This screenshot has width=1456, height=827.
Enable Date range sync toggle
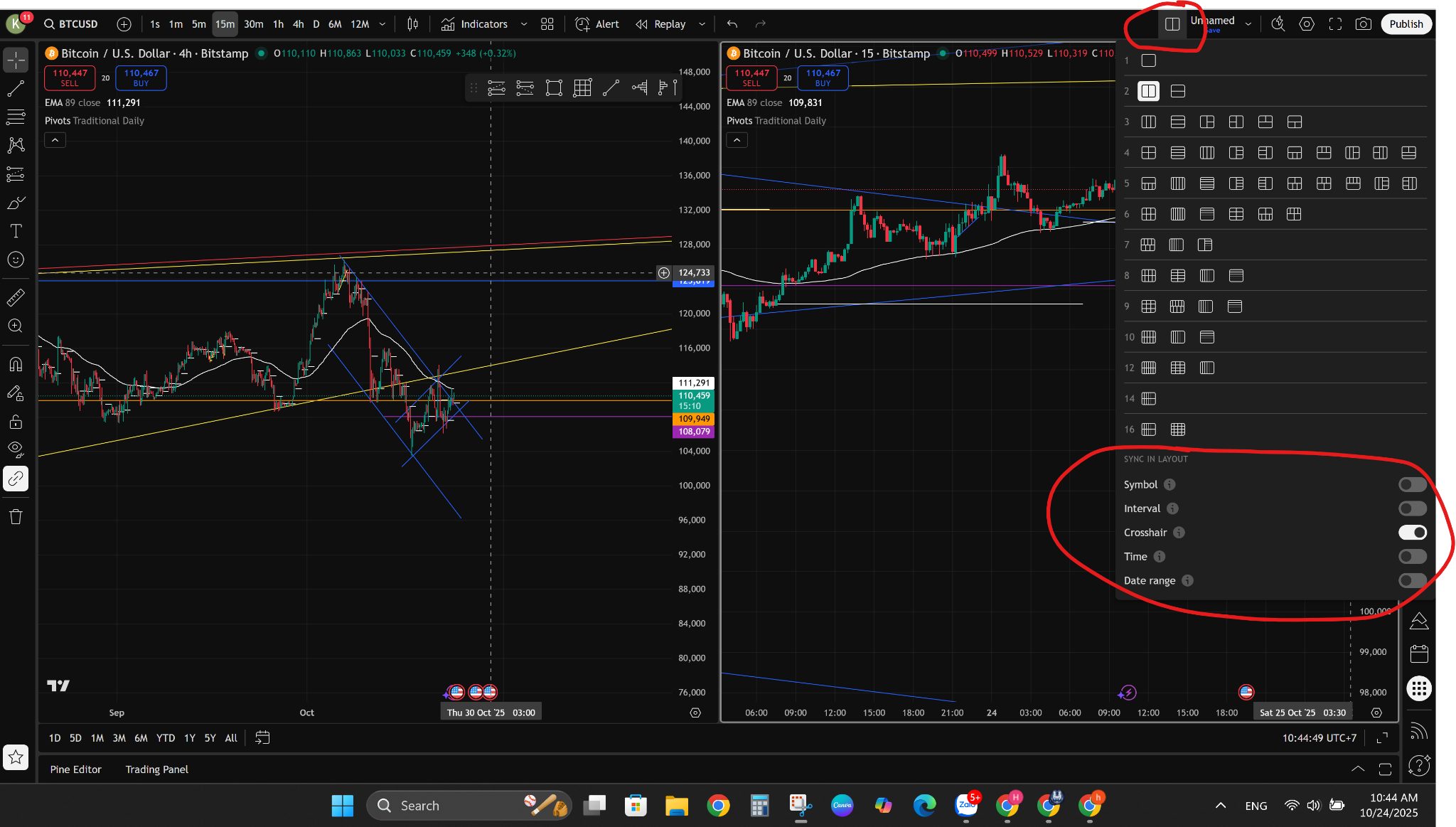pyautogui.click(x=1412, y=581)
